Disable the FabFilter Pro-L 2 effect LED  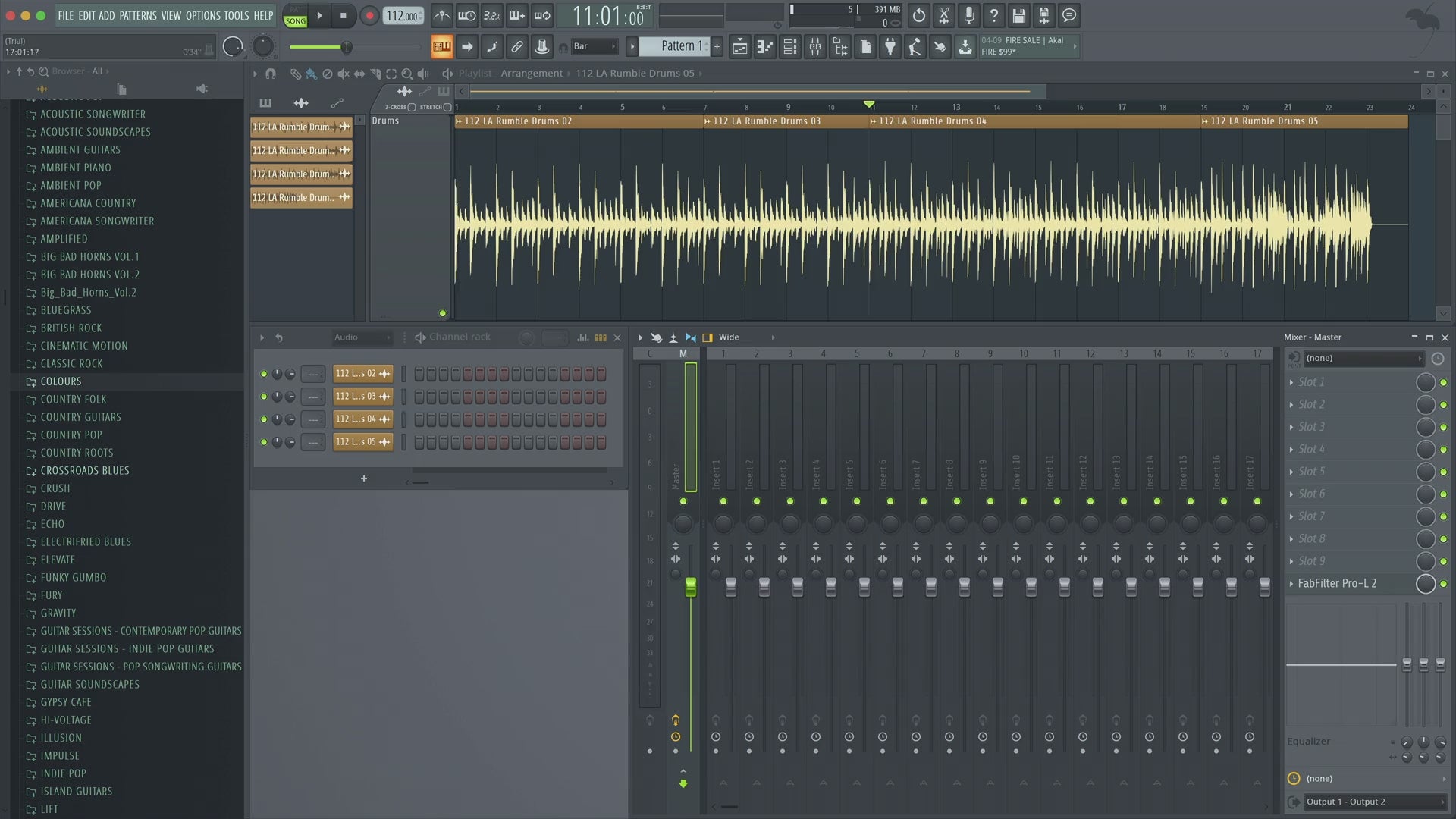pyautogui.click(x=1444, y=584)
